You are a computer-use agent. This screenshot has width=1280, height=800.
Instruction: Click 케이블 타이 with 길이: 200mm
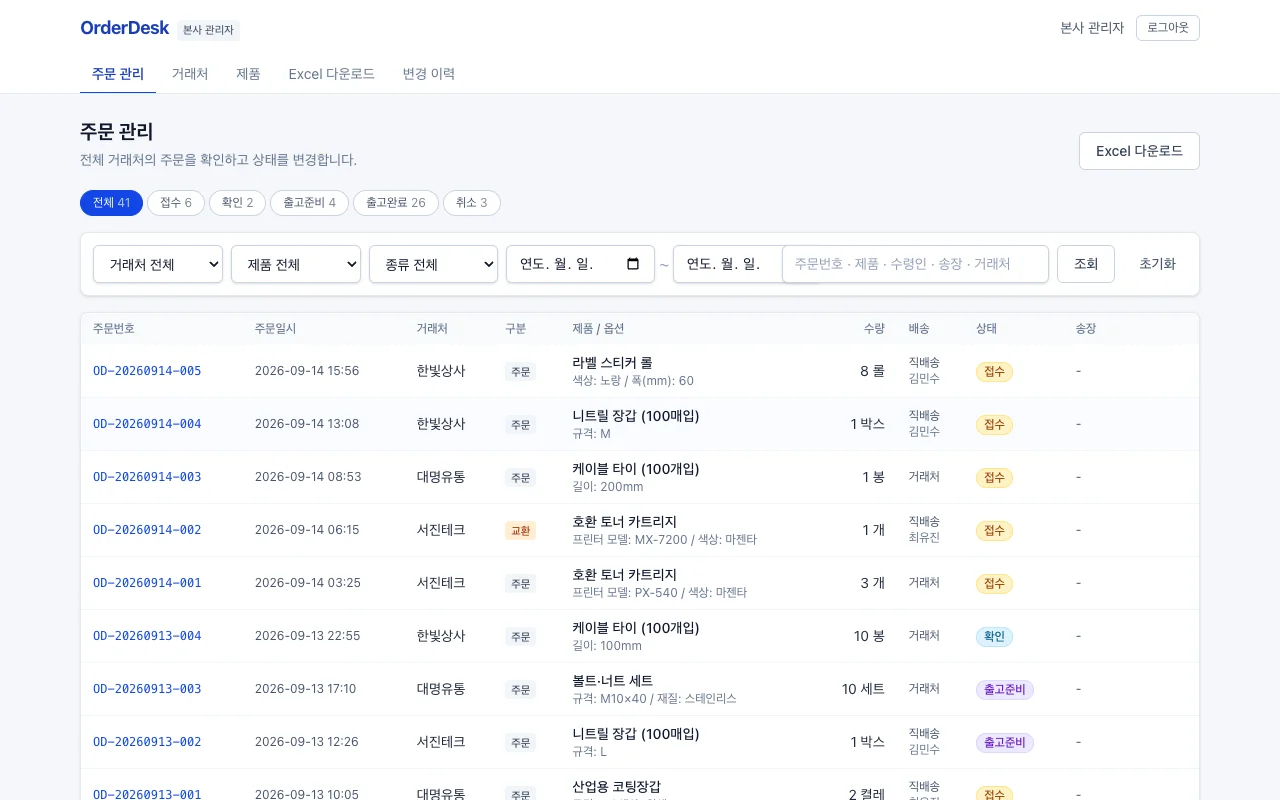tap(635, 468)
